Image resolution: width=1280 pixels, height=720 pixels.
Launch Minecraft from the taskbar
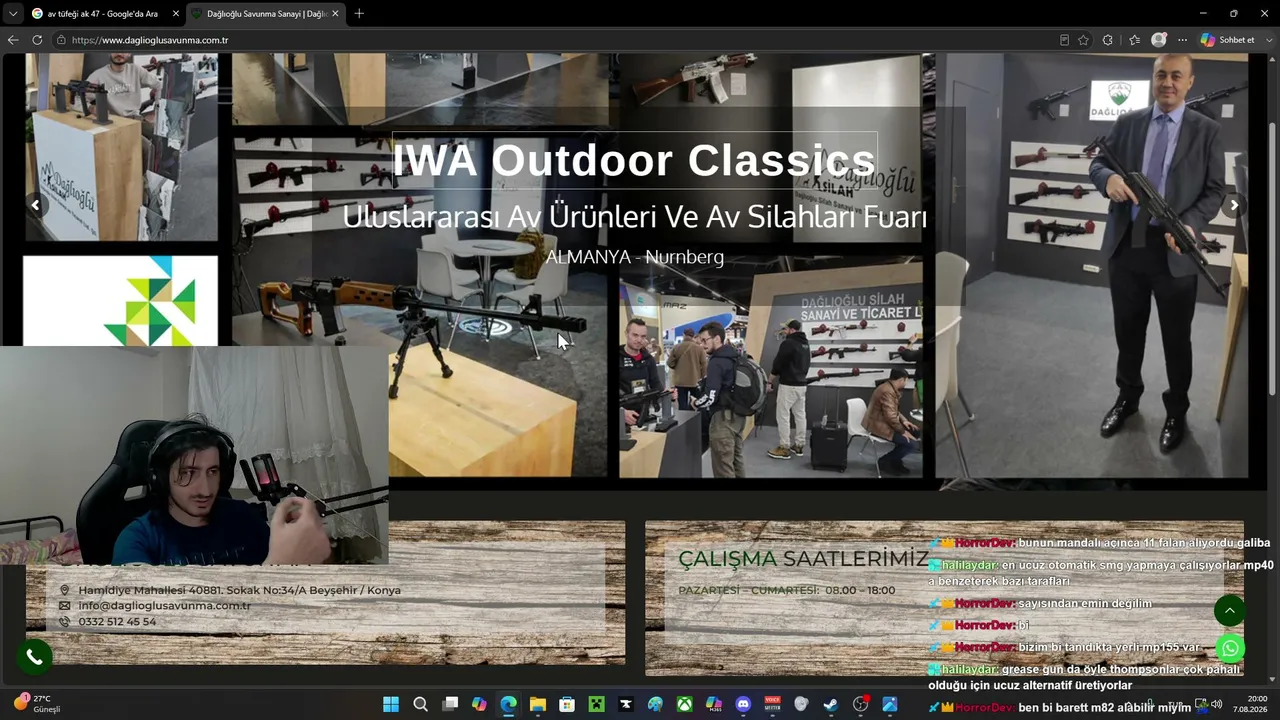tap(596, 704)
